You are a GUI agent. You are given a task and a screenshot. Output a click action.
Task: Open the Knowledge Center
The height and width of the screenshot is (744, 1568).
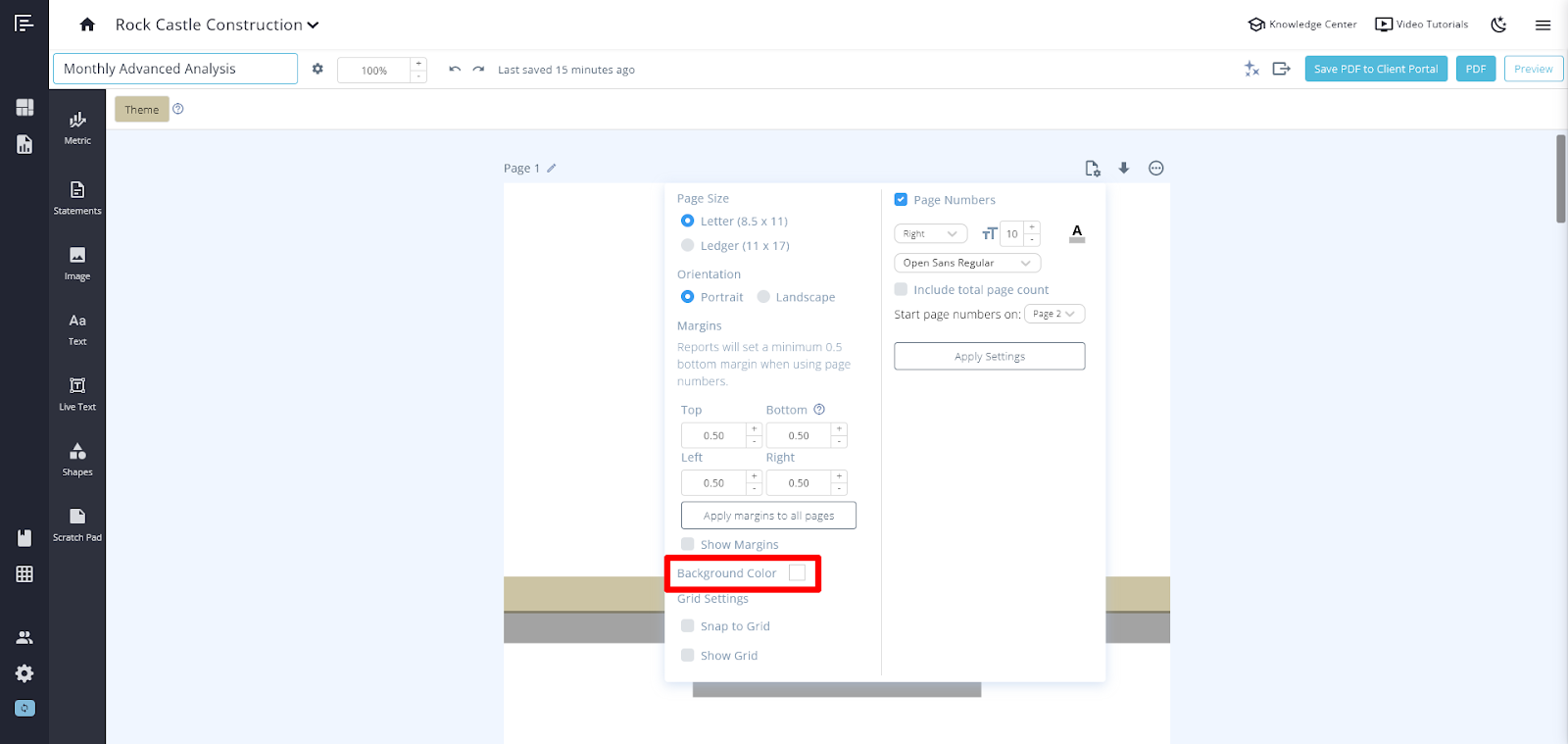1302,25
